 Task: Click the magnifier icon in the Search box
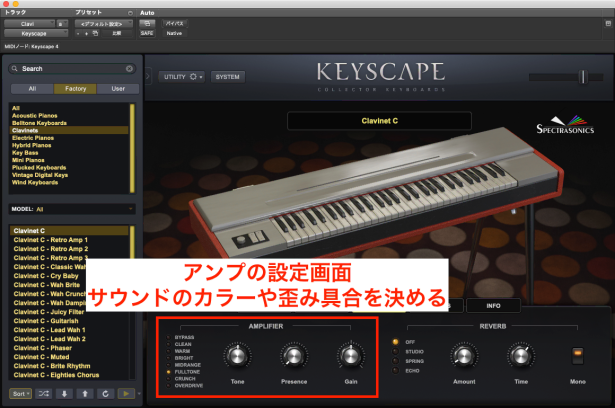pyautogui.click(x=15, y=69)
